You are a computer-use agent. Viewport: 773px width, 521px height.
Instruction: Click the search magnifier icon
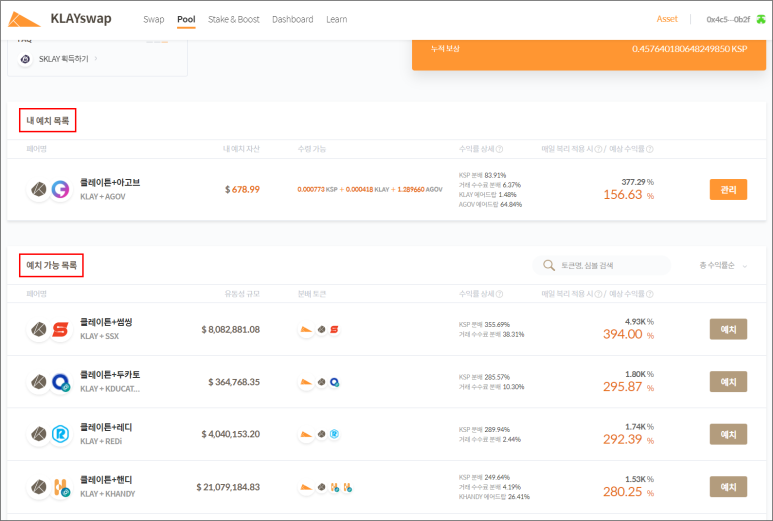point(549,265)
